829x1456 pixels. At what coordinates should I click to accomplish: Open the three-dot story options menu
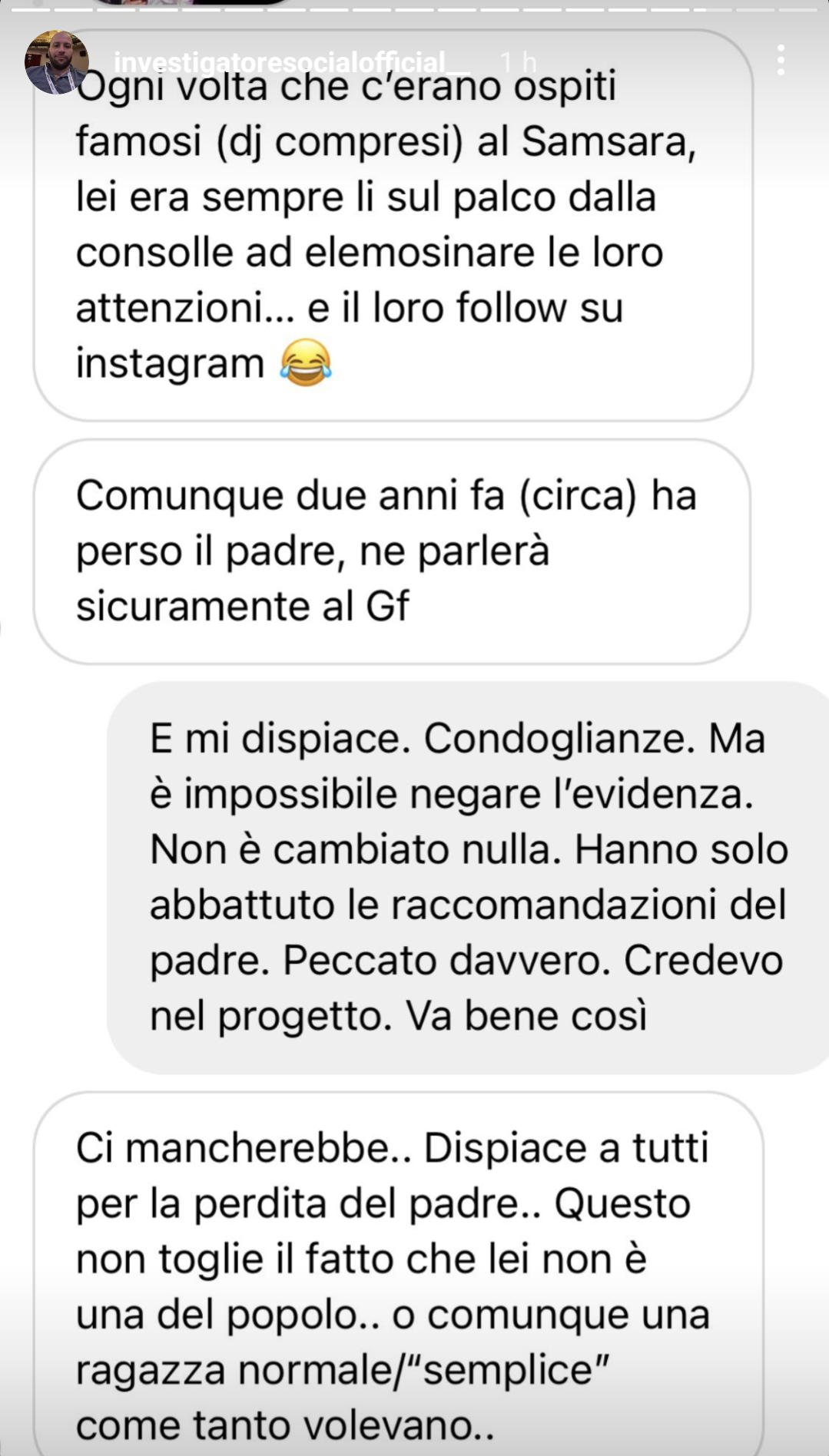781,60
